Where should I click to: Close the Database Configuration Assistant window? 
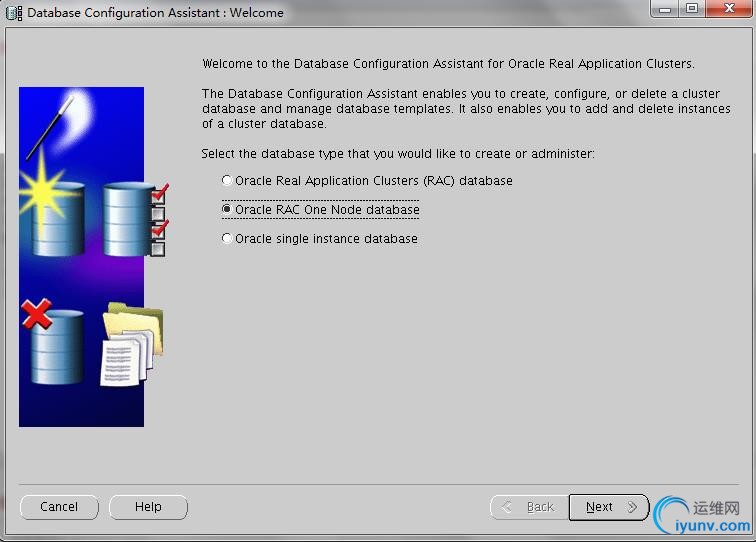pyautogui.click(x=729, y=9)
